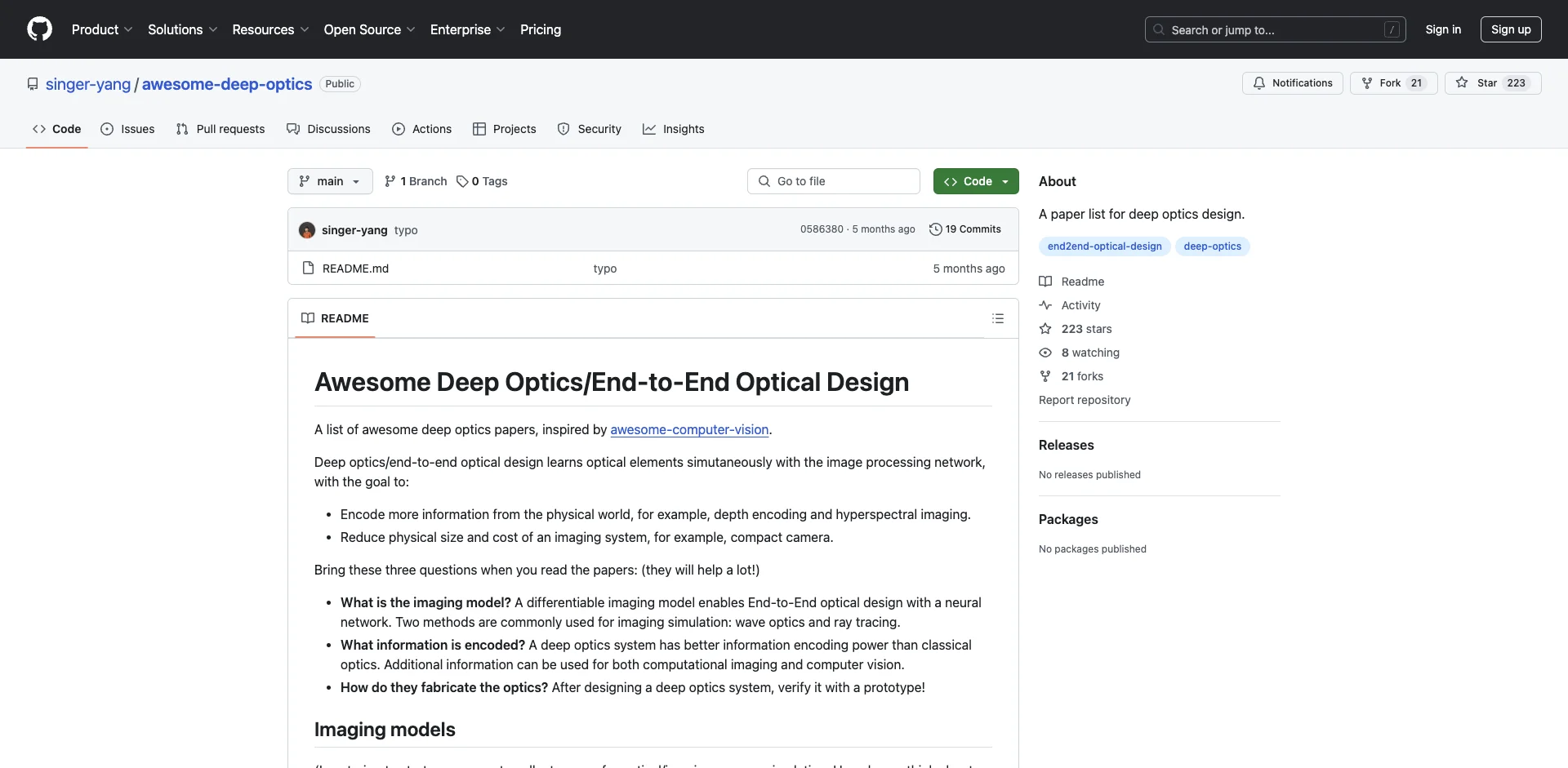Open the Product menu

102,29
